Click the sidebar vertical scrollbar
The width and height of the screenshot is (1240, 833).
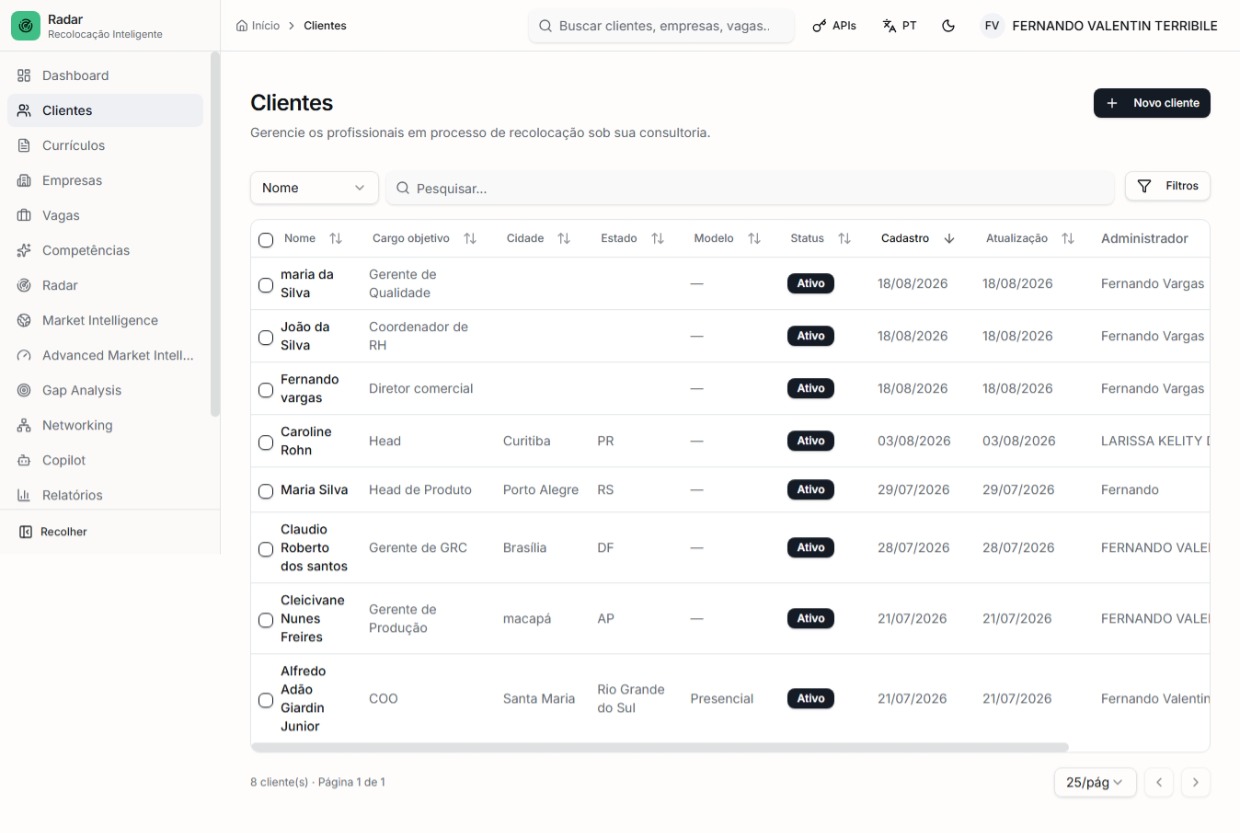click(214, 235)
